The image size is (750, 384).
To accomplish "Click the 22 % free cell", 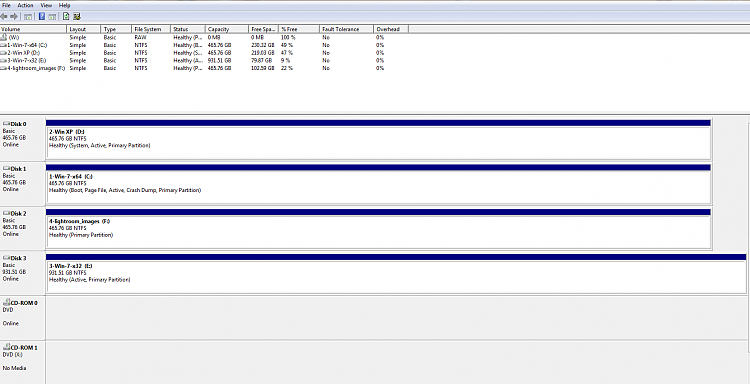I will pos(287,68).
